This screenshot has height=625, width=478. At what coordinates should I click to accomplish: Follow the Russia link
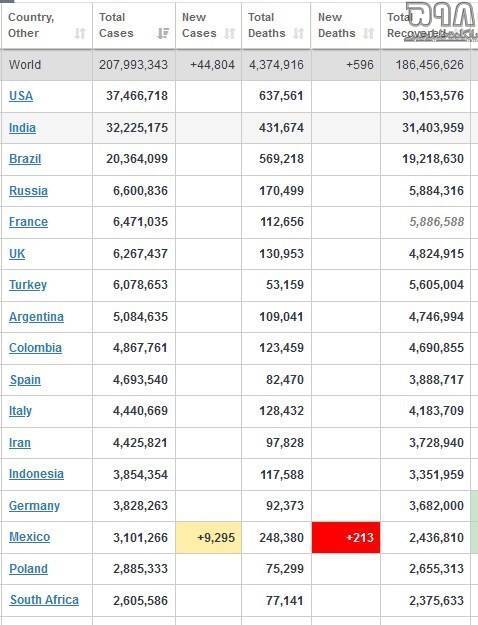click(x=28, y=191)
